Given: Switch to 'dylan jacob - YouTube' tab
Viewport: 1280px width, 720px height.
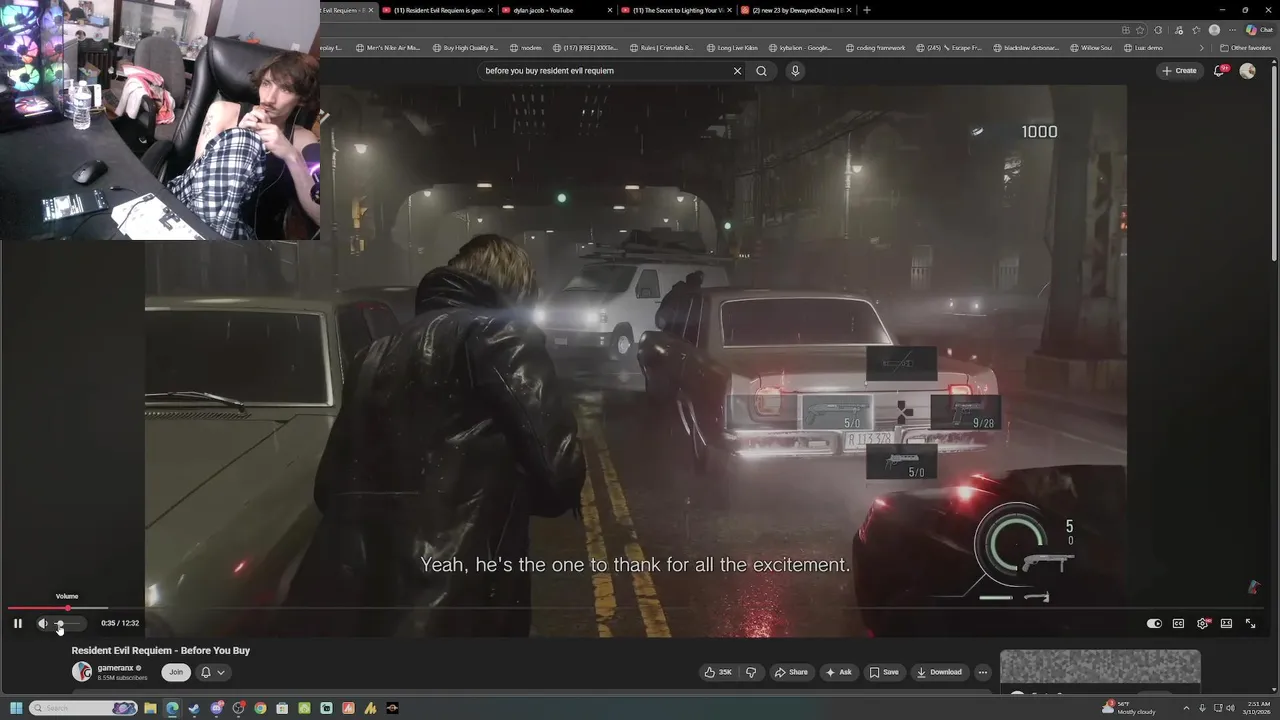Looking at the screenshot, I should (557, 10).
